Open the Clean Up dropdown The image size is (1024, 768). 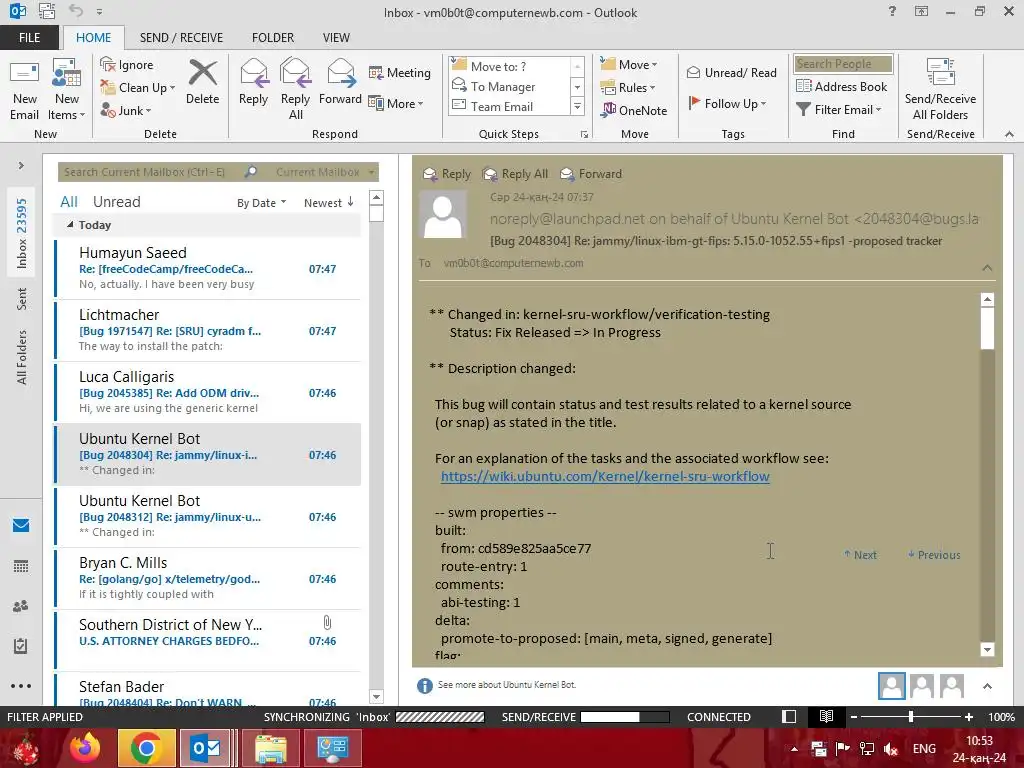[138, 88]
